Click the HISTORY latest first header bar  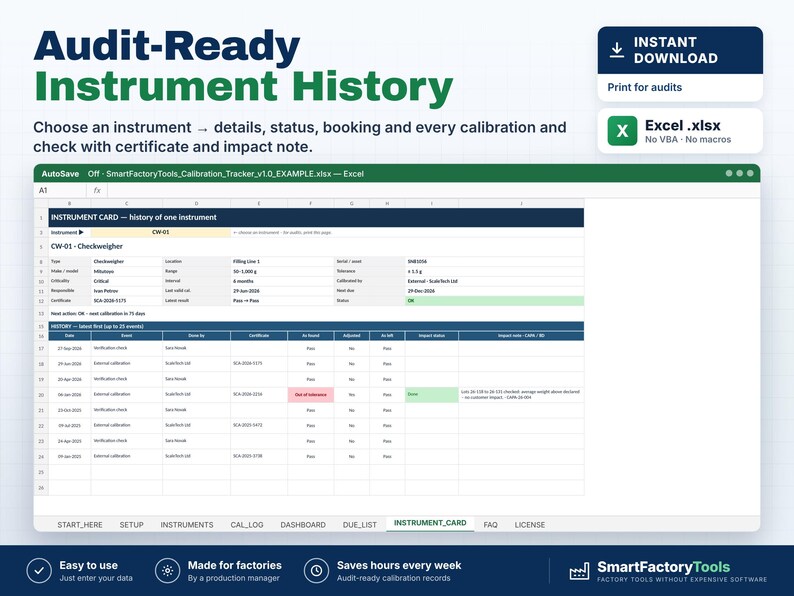click(316, 326)
